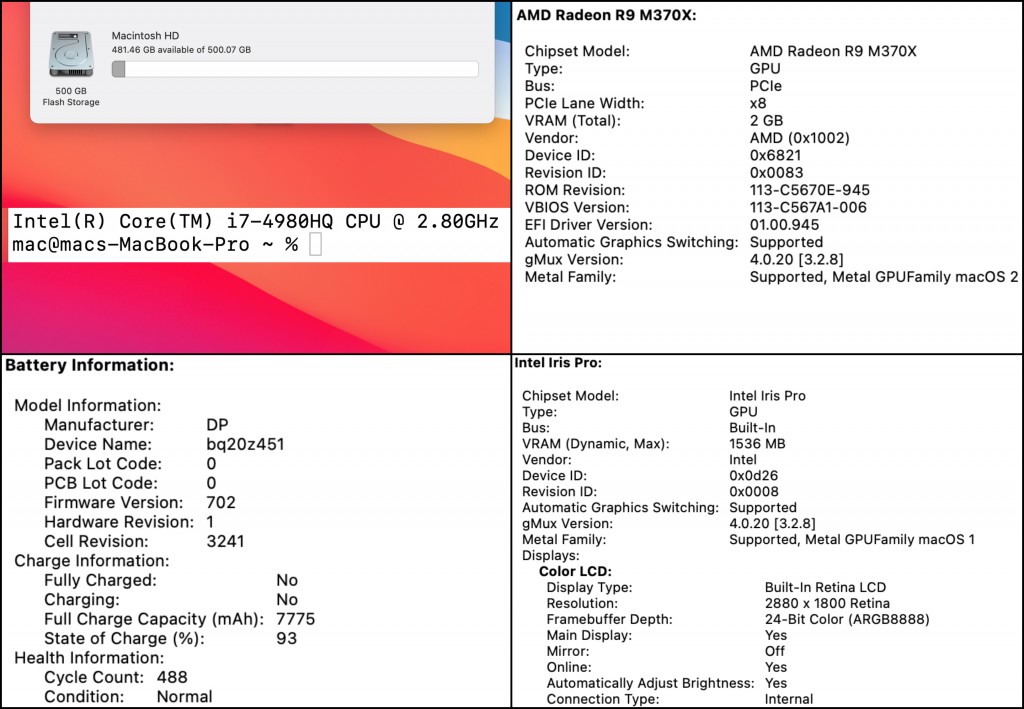Click the Macintosh HD drive icon
The image size is (1024, 709).
pyautogui.click(x=71, y=54)
